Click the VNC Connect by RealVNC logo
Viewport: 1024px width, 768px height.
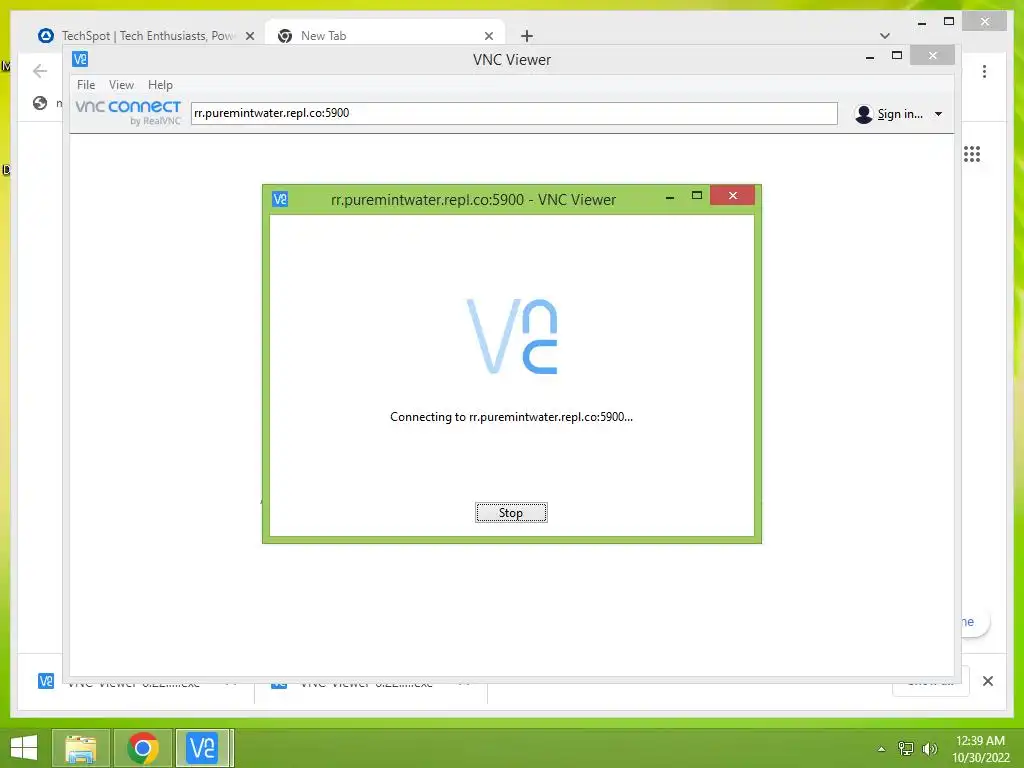[128, 112]
